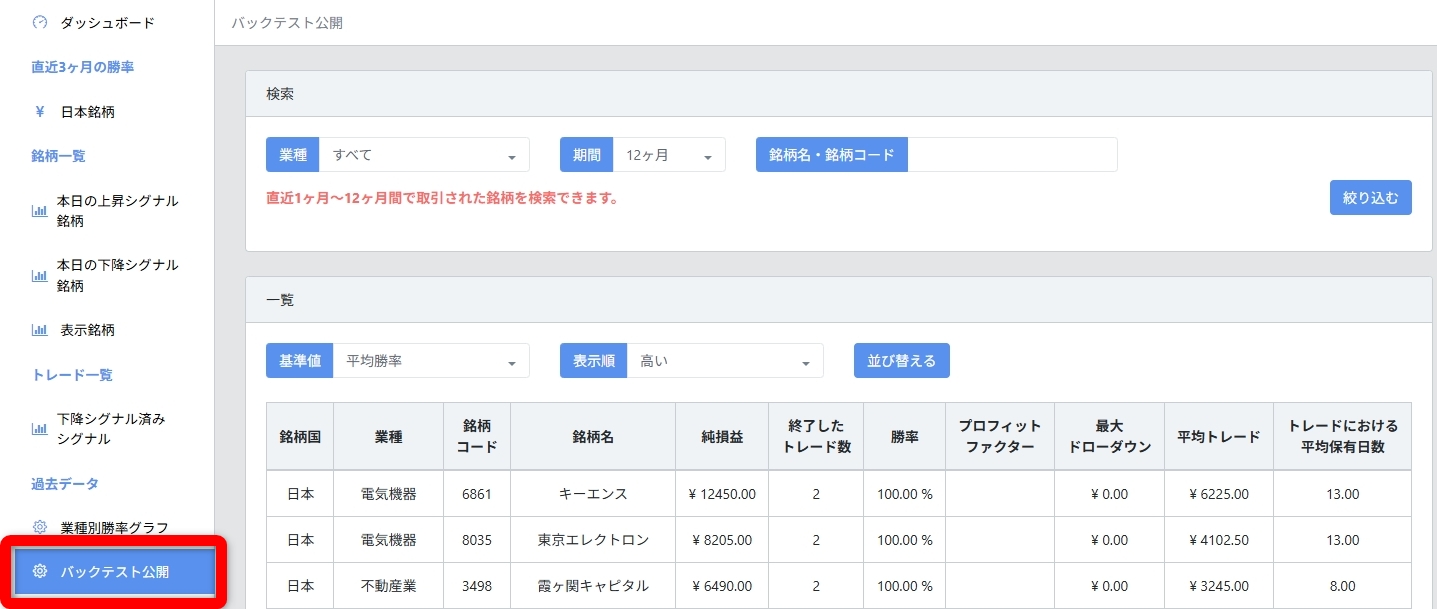Click gear icon beside 業種別勝率グラフ
1437x609 pixels.
pos(40,527)
